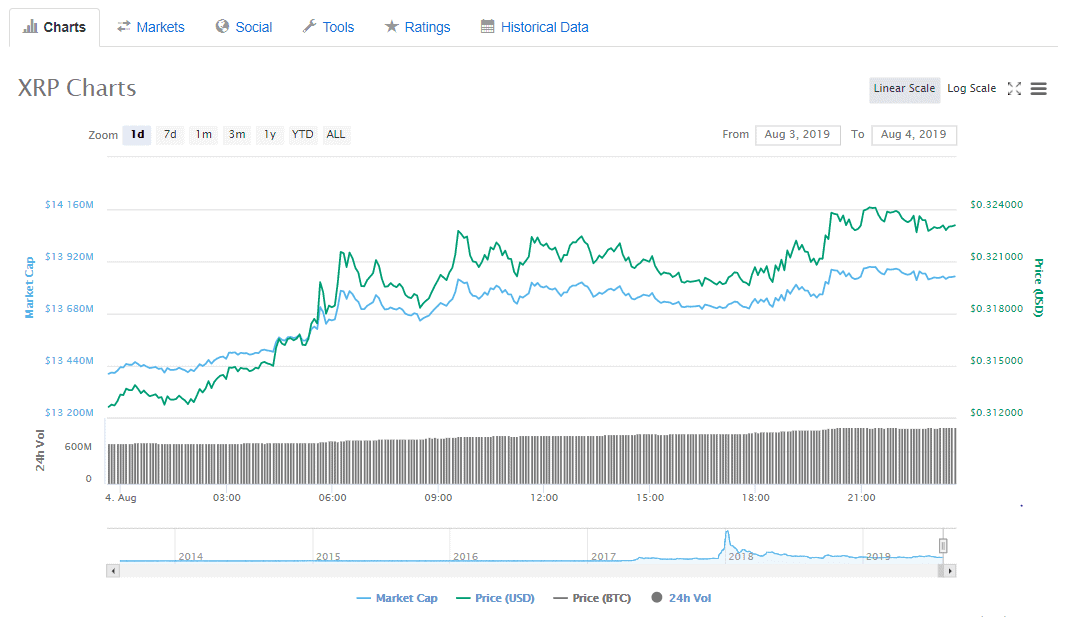Viewport: 1076px width, 617px height.
Task: Set zoom to 1d
Action: click(137, 135)
